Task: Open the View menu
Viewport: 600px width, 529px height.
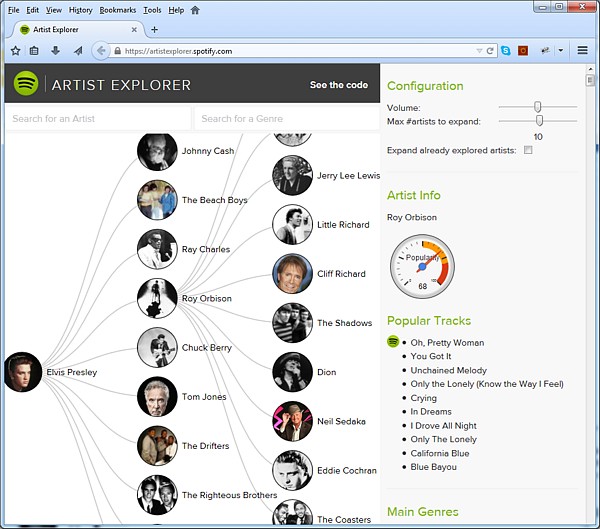Action: [x=54, y=10]
